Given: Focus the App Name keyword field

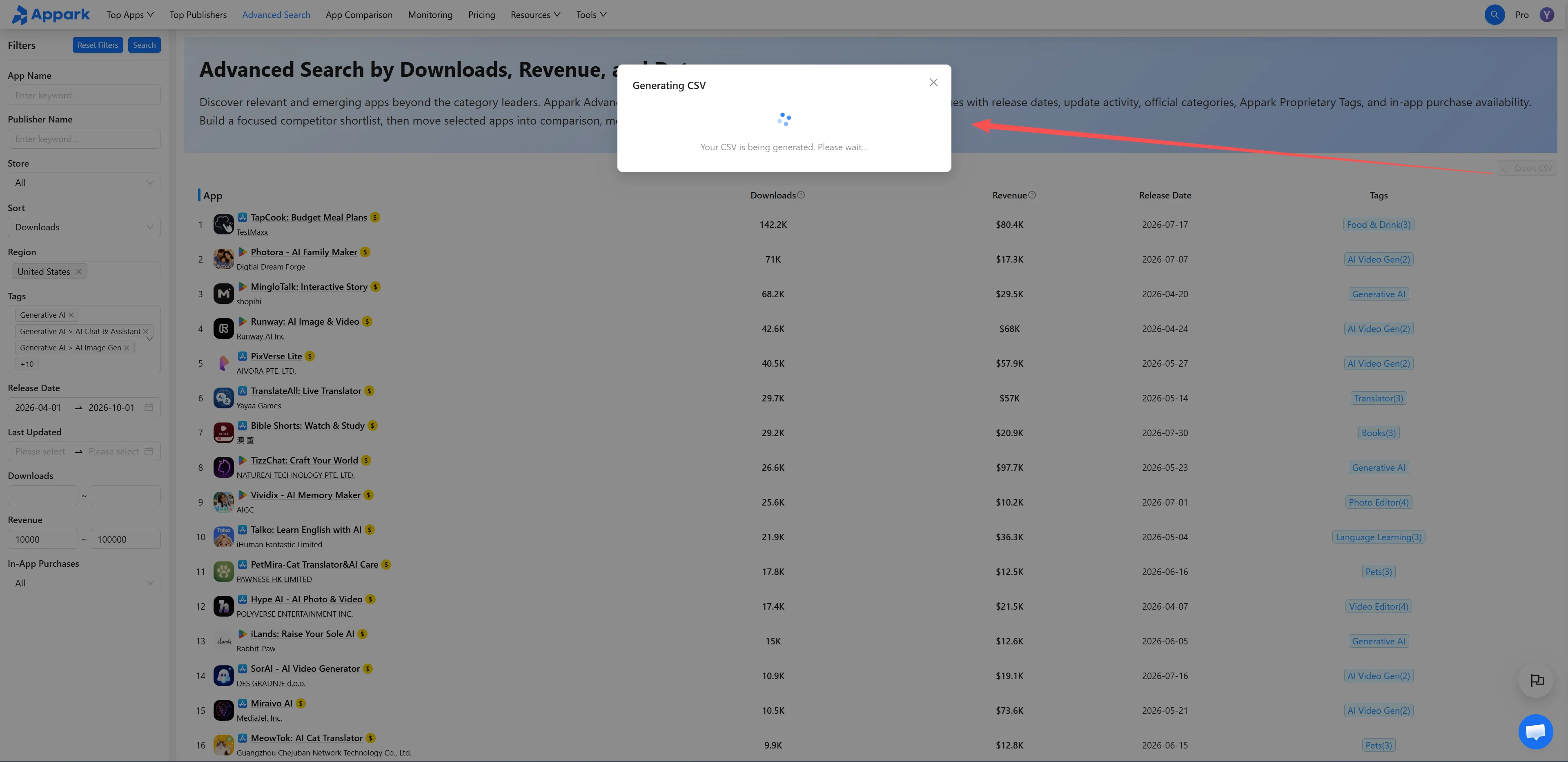Looking at the screenshot, I should [x=84, y=95].
